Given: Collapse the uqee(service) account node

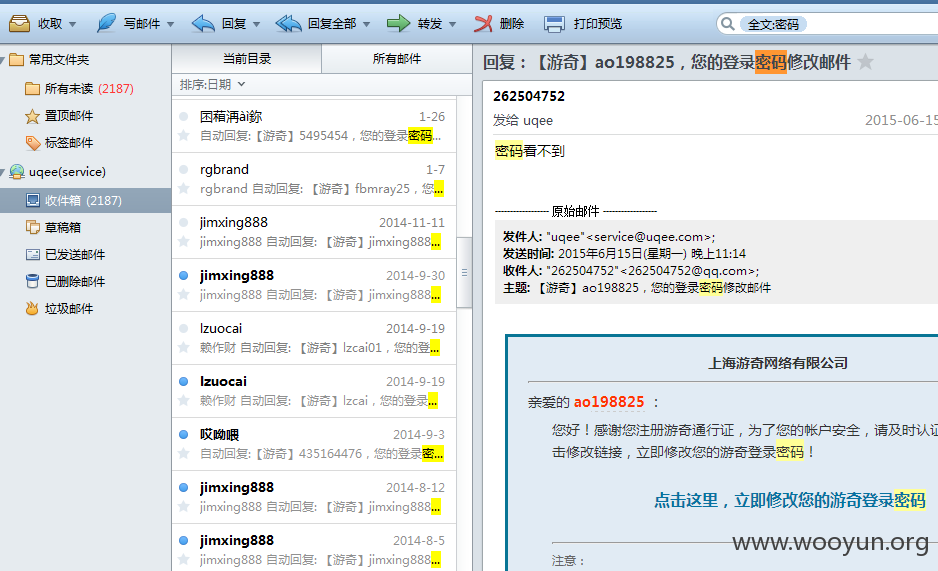Looking at the screenshot, I should pos(3,172).
